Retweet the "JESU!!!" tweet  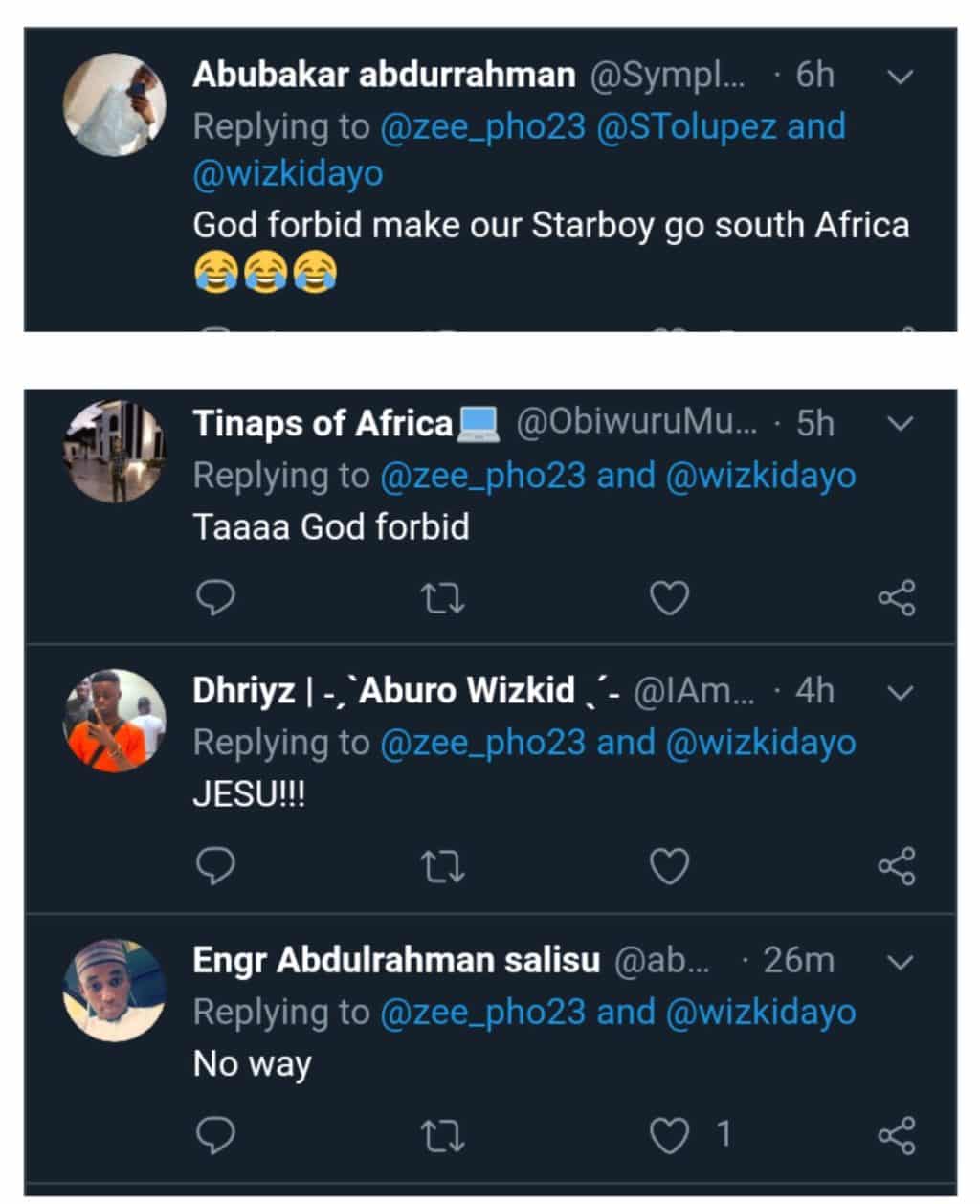[x=443, y=866]
